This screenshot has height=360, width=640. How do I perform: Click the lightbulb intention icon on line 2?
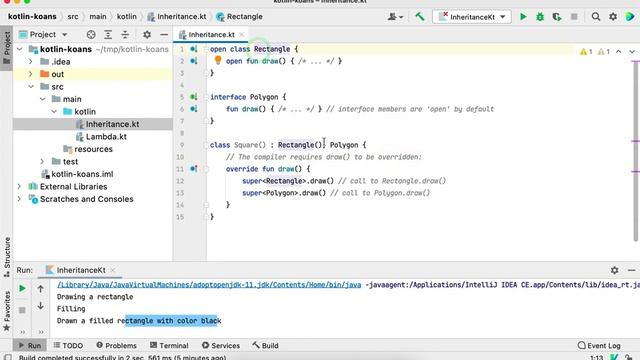point(218,60)
